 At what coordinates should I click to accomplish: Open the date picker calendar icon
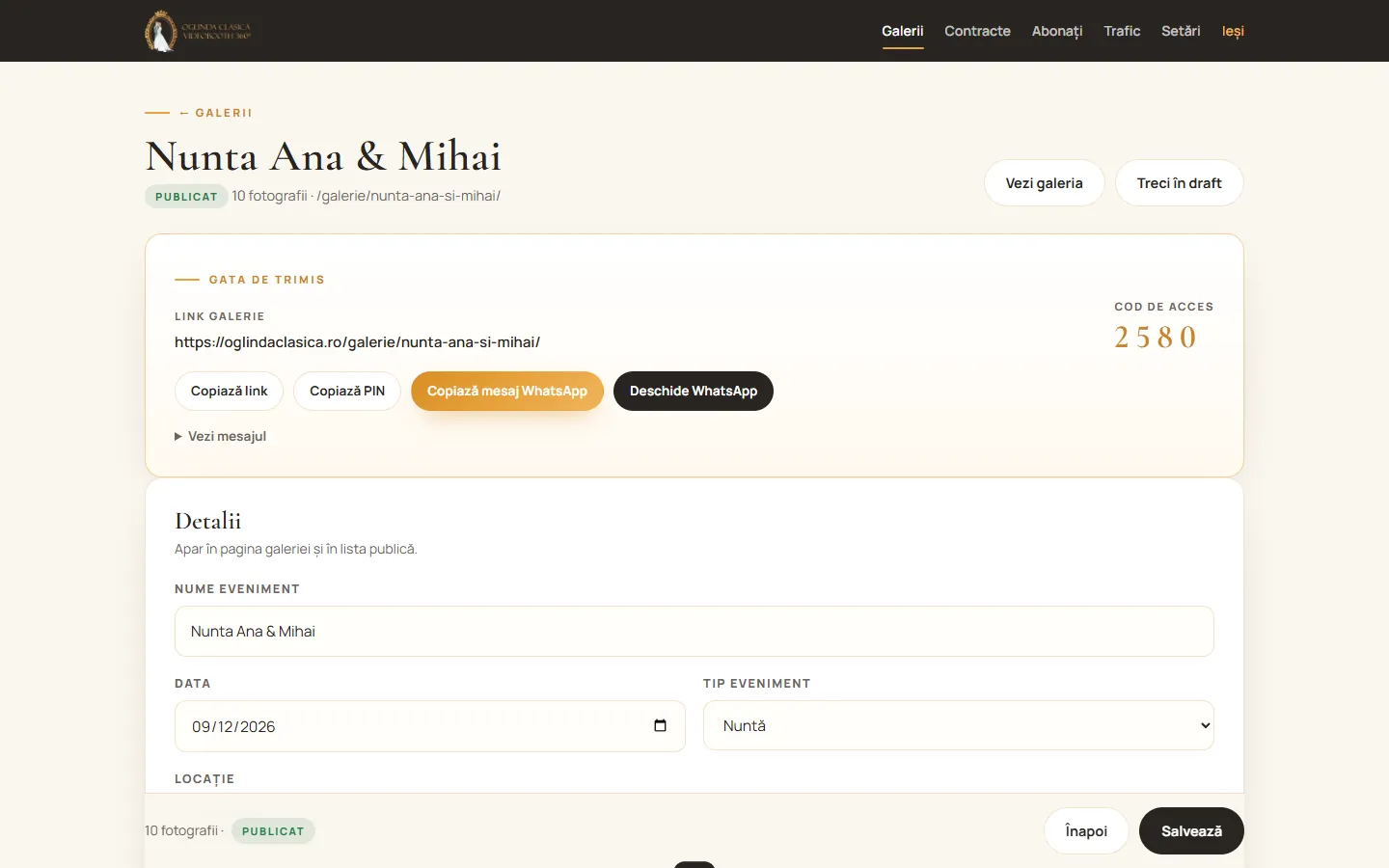pos(660,725)
